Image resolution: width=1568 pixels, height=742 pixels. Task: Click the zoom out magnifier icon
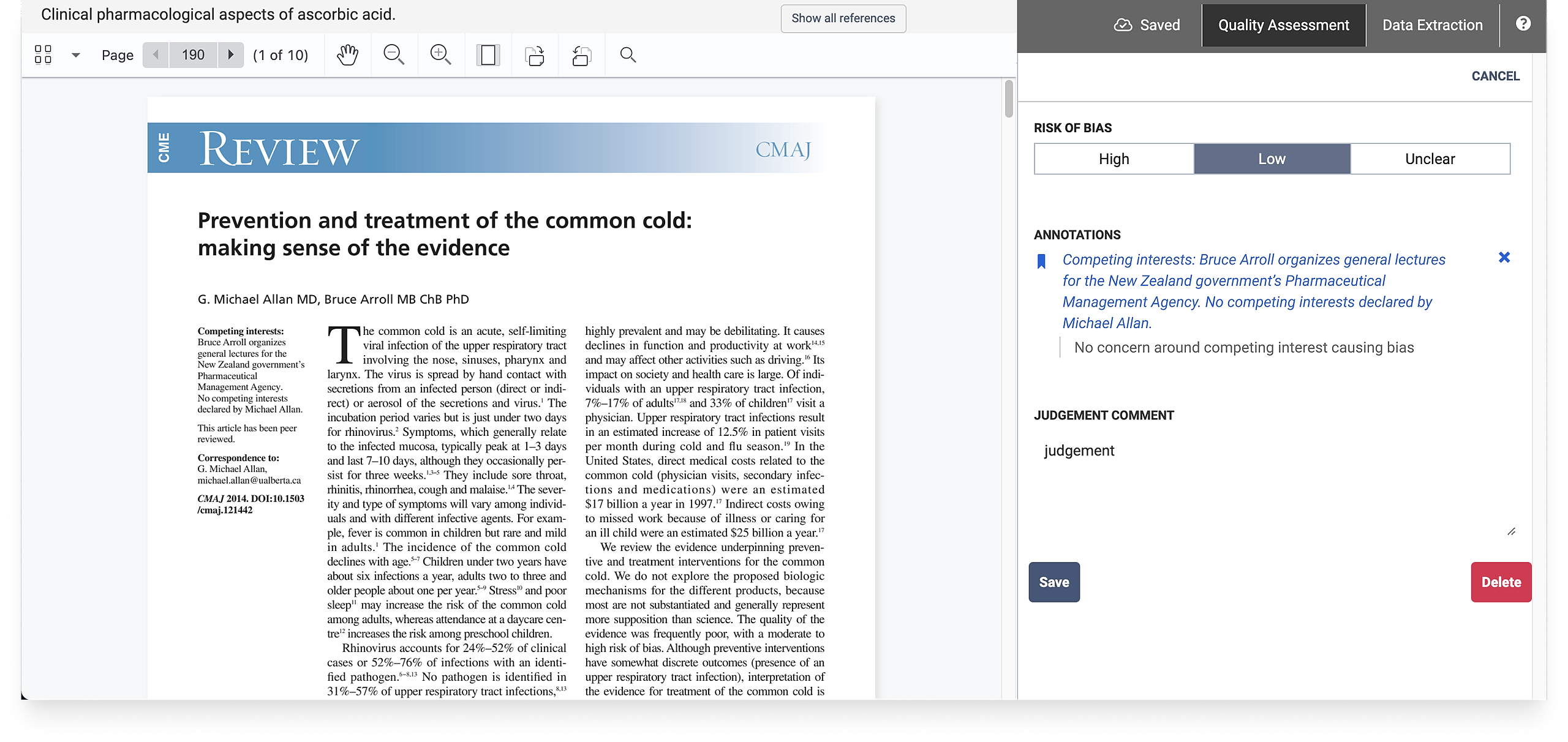[394, 55]
